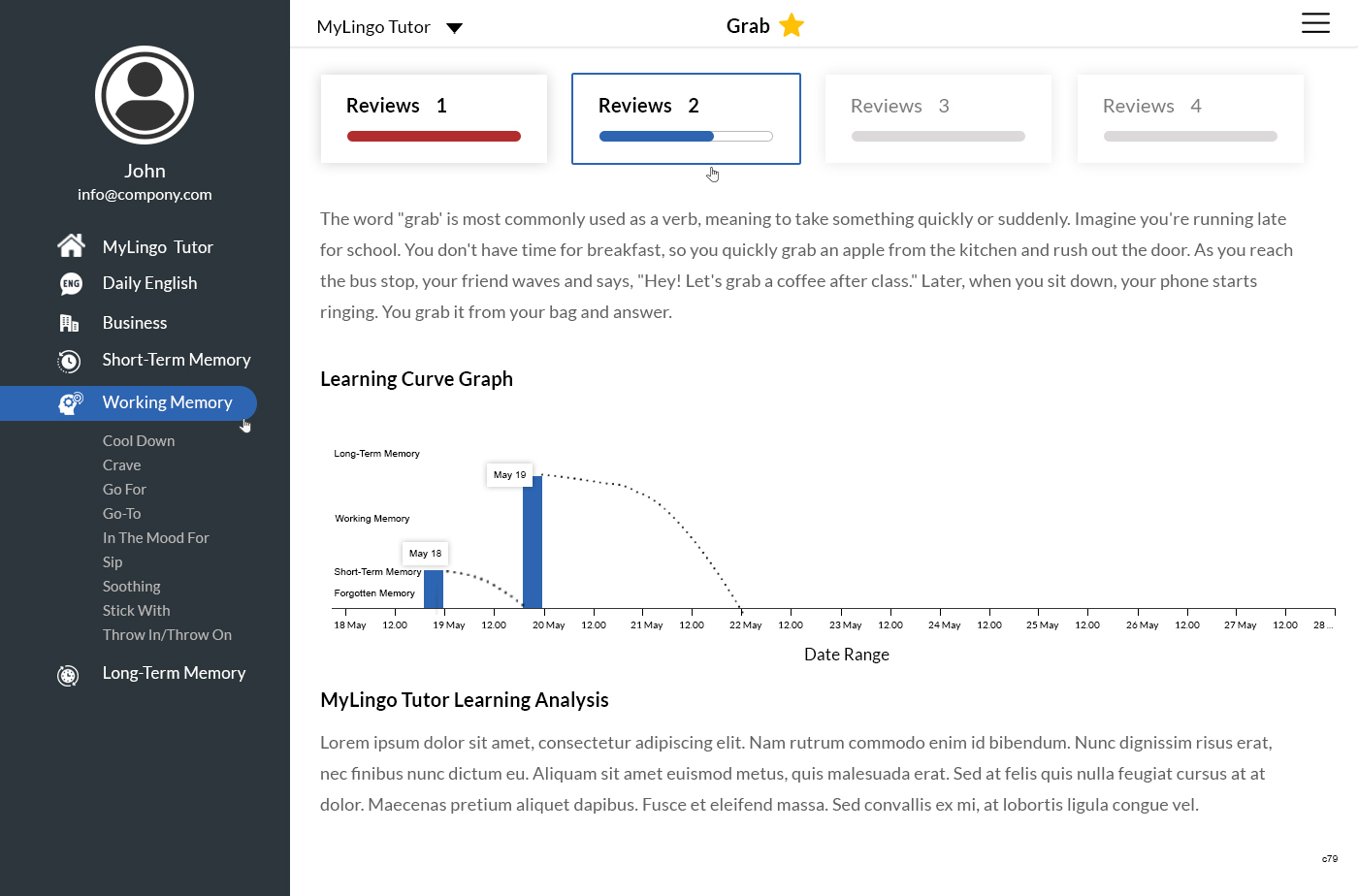Viewport: 1358px width, 896px height.
Task: Click the 27 May axis label
Action: point(1240,625)
